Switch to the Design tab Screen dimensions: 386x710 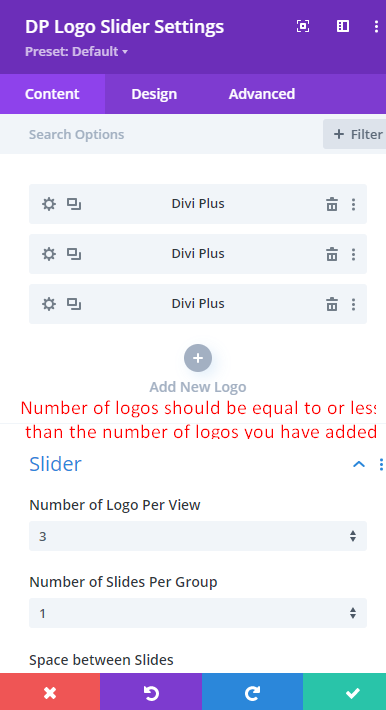click(154, 94)
